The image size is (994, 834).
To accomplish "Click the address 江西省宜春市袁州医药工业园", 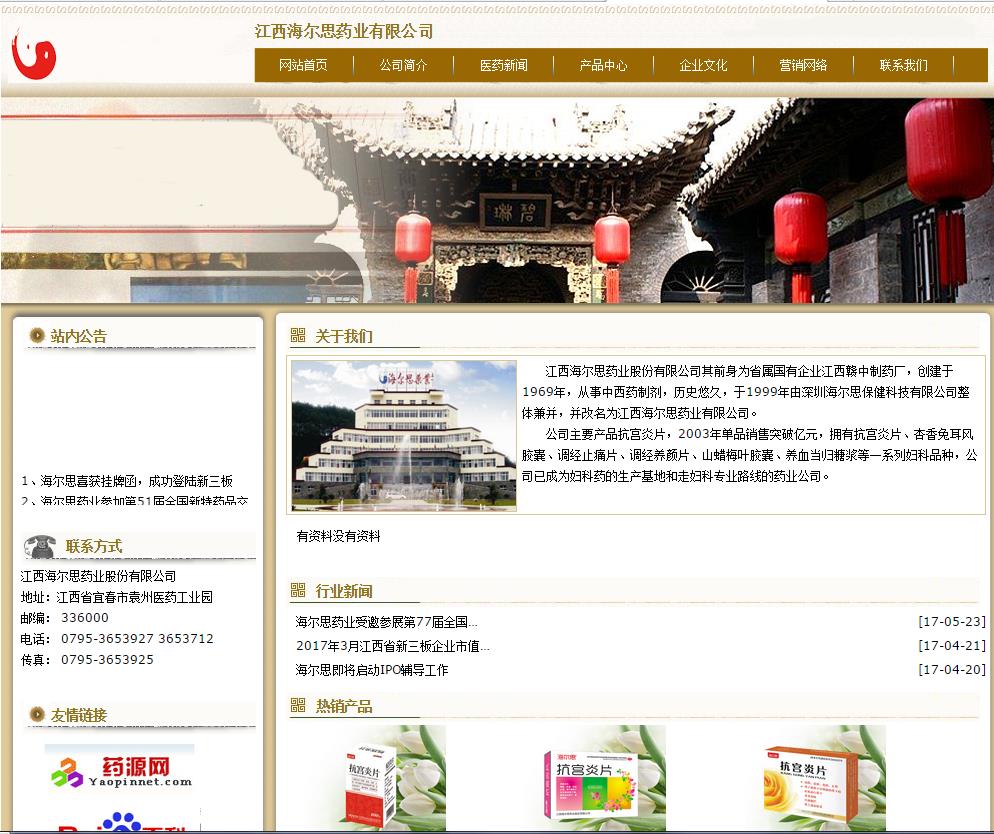I will [134, 597].
